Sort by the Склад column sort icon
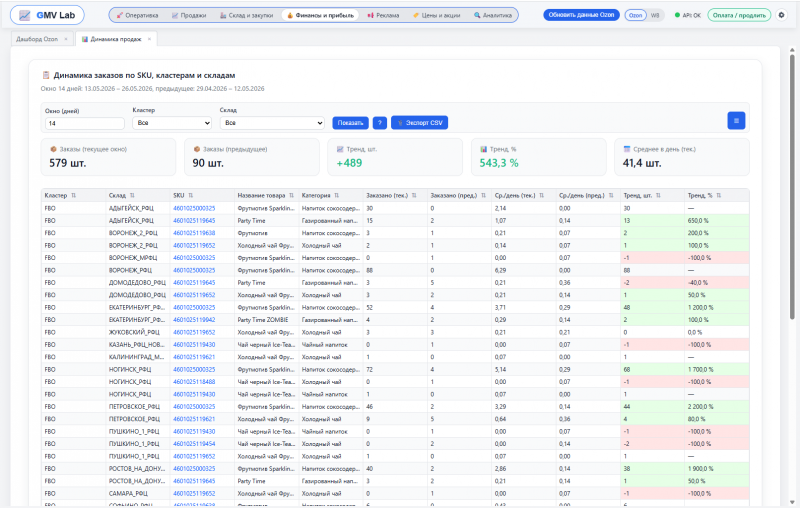The image size is (800, 508). 132,195
